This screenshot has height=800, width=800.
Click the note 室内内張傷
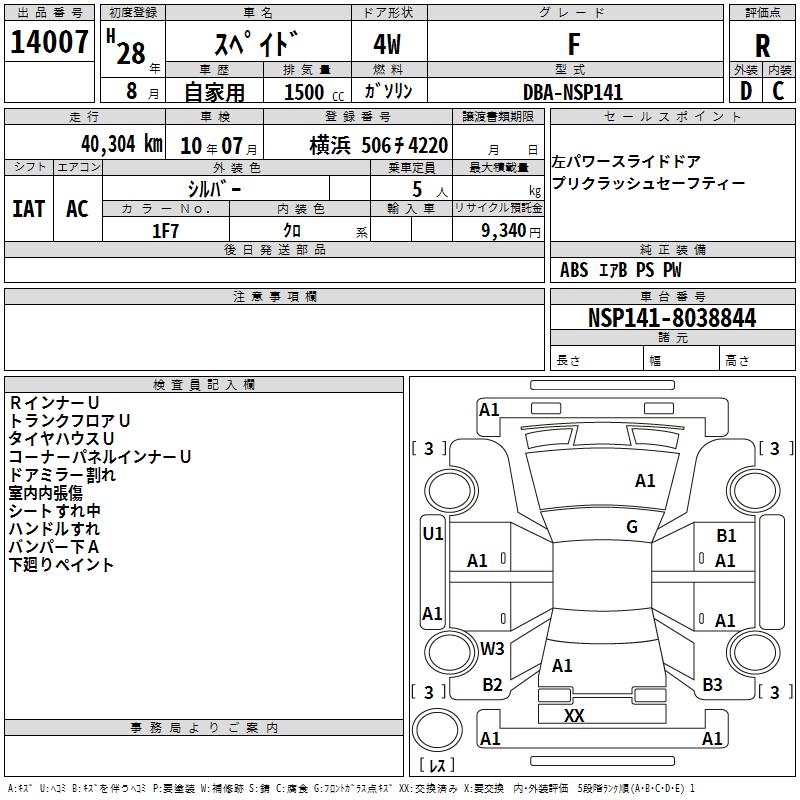coord(46,493)
